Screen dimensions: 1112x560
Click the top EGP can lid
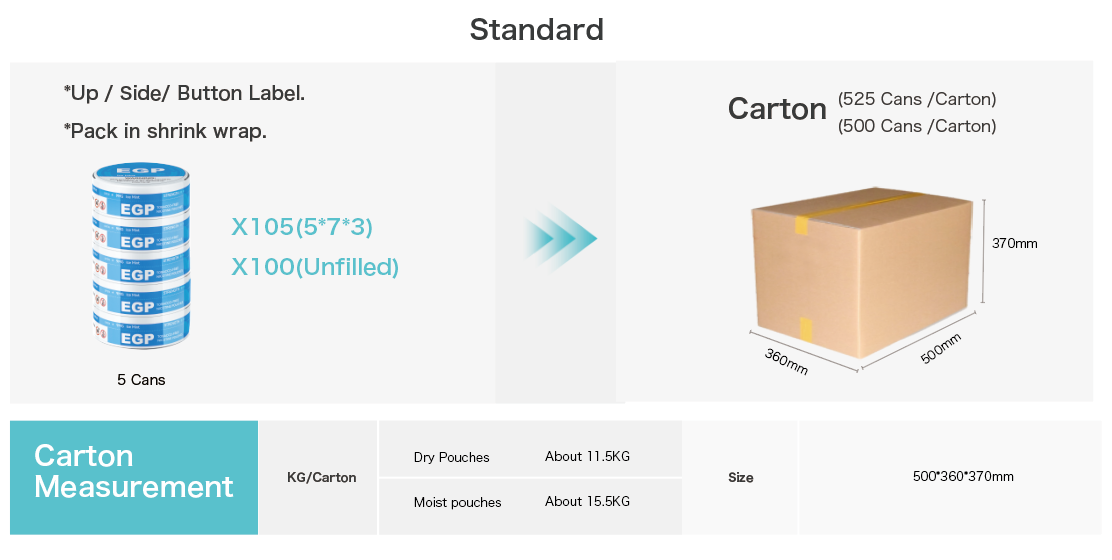pyautogui.click(x=139, y=175)
